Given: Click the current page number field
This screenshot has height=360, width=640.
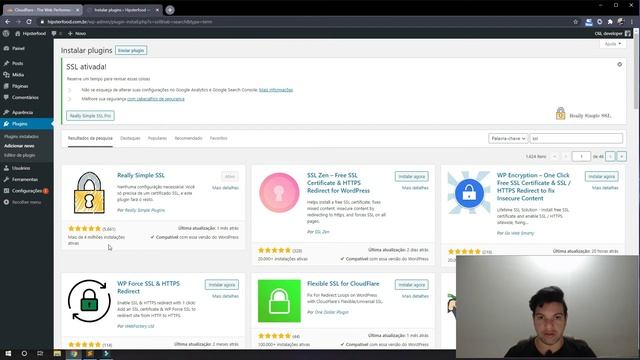Looking at the screenshot, I should 581,156.
